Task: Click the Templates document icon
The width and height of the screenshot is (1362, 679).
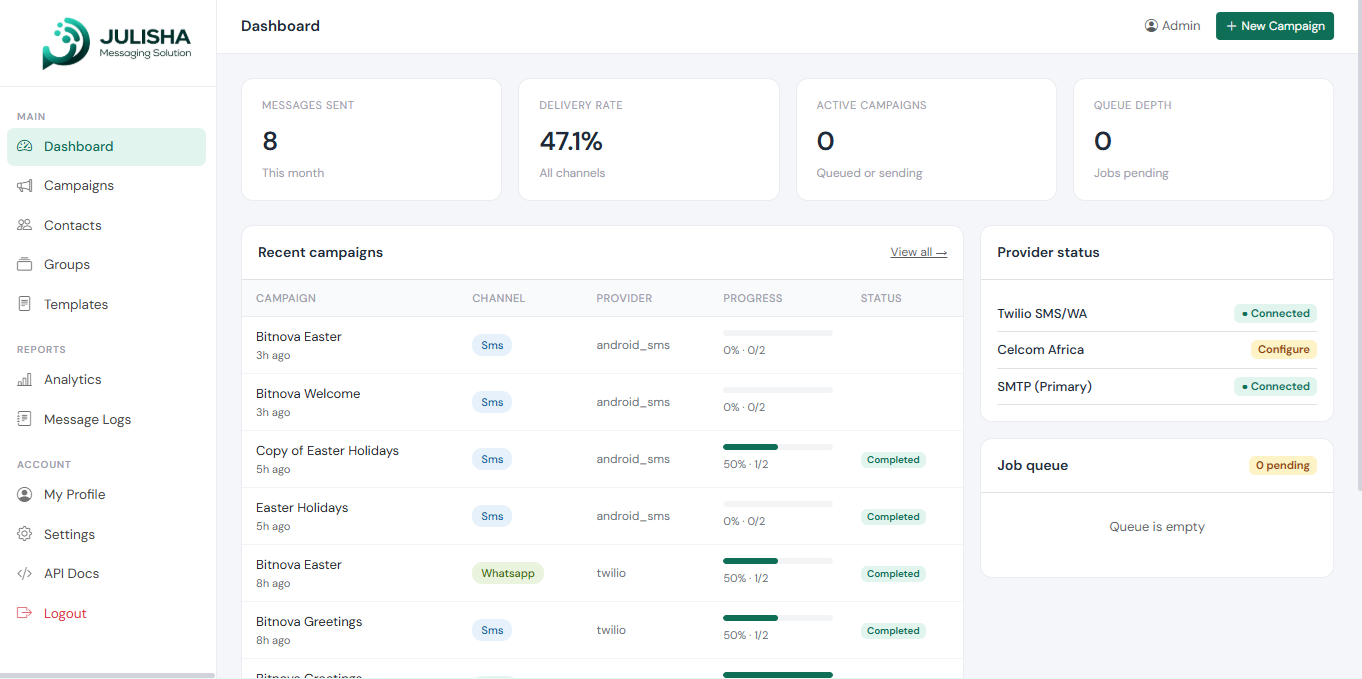Action: click(25, 304)
